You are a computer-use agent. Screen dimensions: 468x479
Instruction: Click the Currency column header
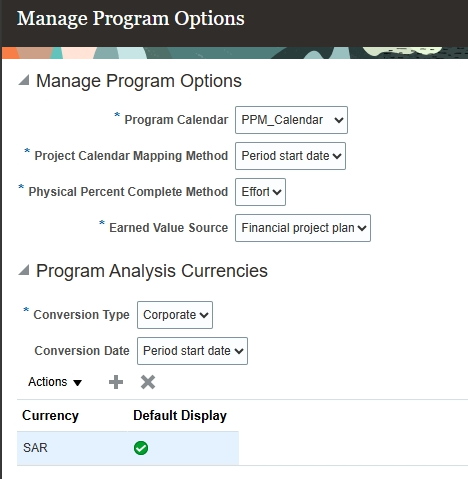[50, 416]
